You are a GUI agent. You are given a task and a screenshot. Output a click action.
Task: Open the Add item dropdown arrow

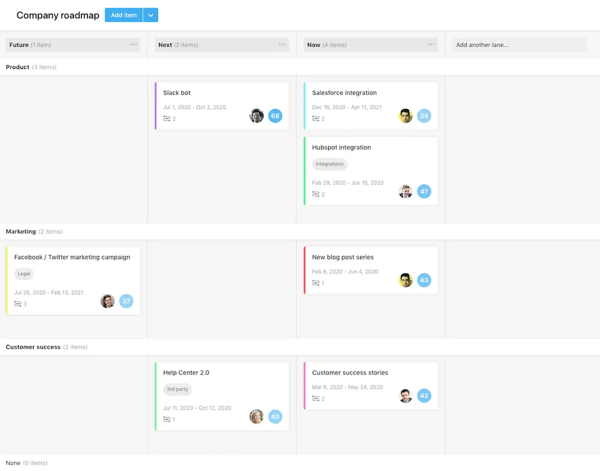click(151, 15)
